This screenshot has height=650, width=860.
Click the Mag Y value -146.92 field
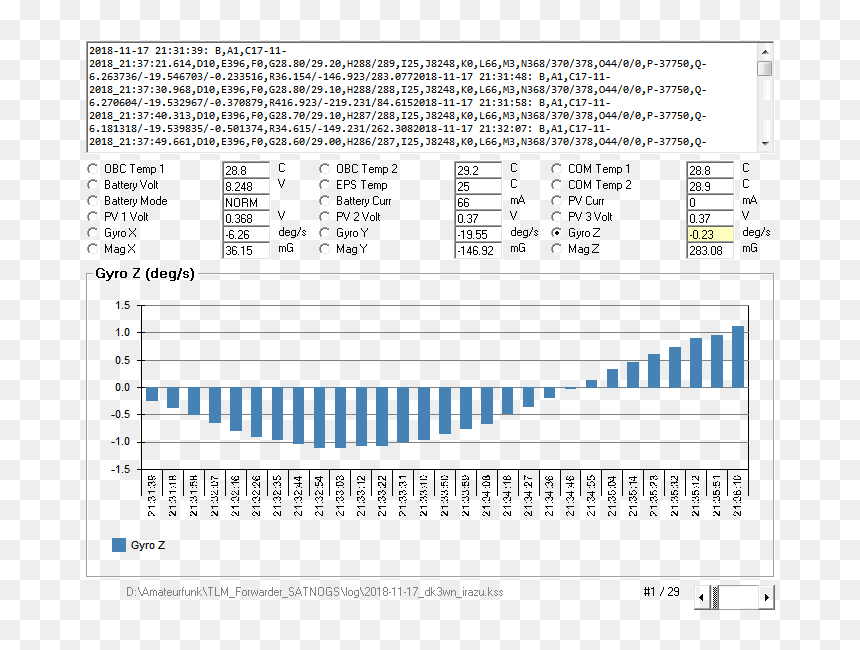tap(478, 251)
